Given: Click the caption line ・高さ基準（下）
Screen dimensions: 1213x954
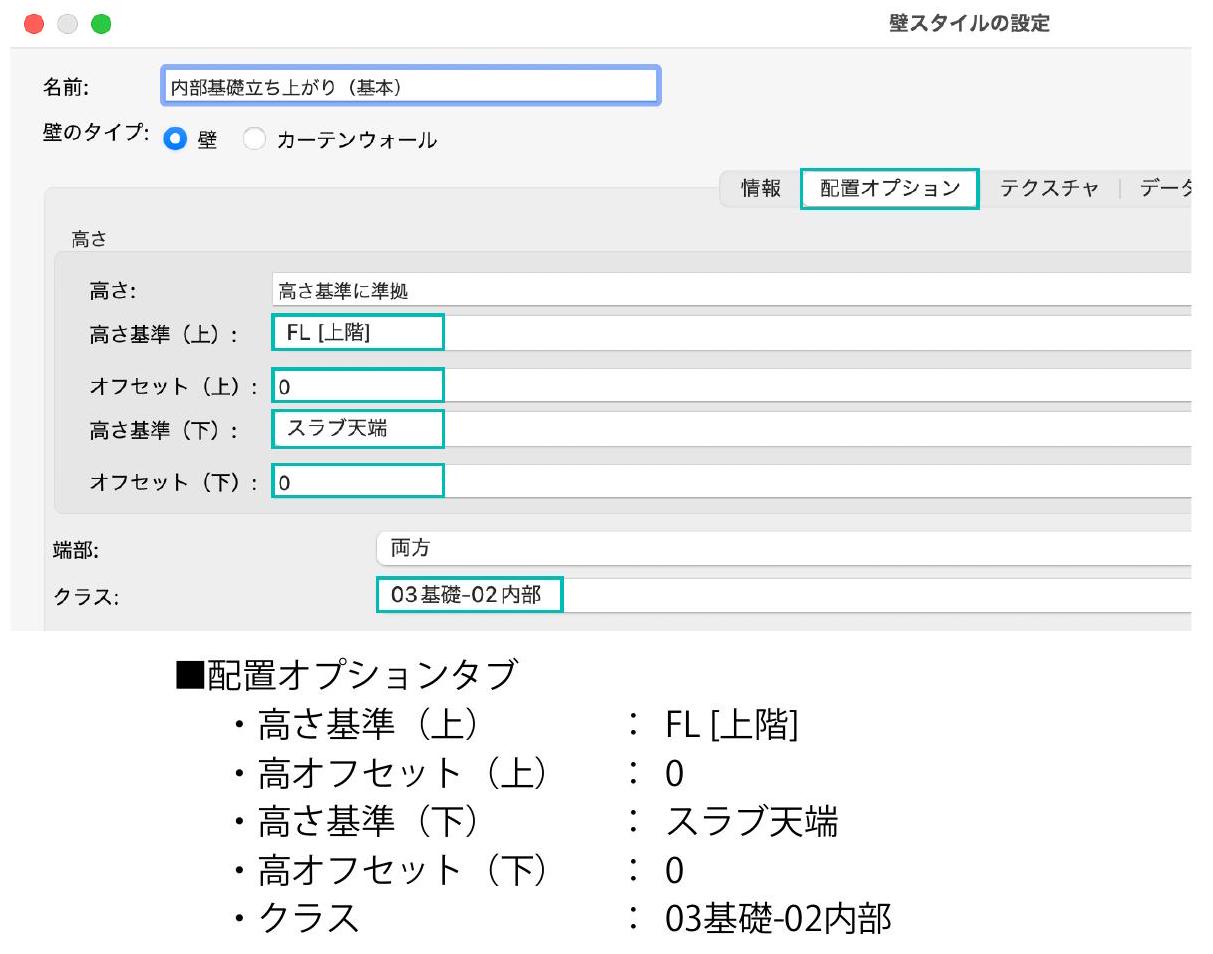Looking at the screenshot, I should click(x=355, y=822).
